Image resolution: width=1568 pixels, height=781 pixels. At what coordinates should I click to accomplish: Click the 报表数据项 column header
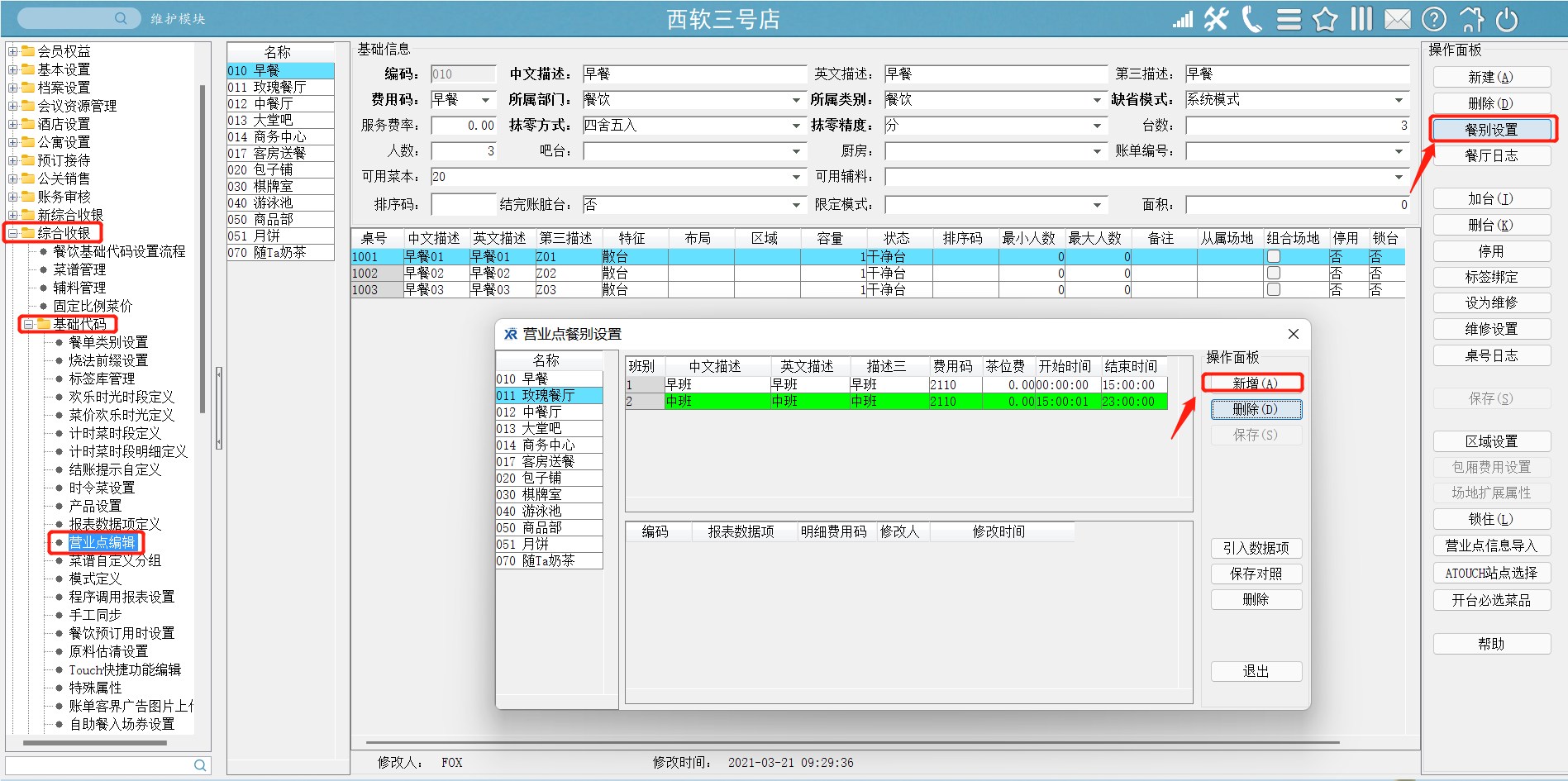click(741, 531)
